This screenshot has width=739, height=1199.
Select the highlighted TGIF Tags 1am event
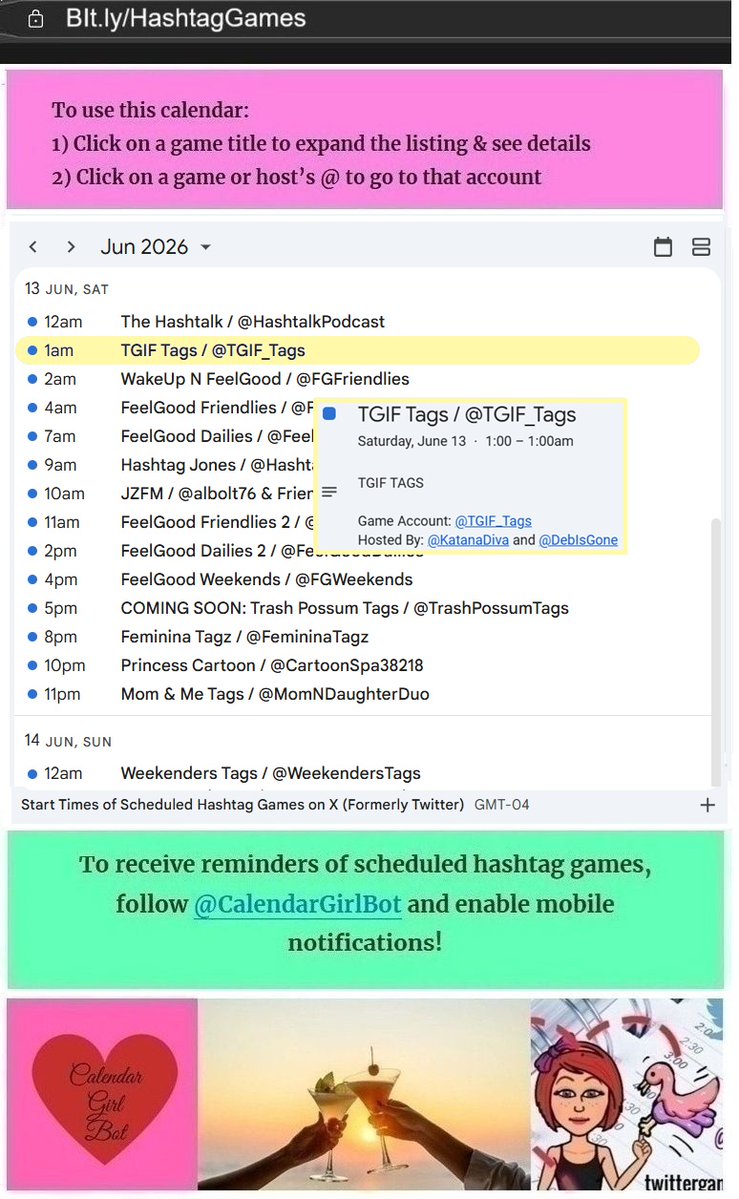coord(357,350)
